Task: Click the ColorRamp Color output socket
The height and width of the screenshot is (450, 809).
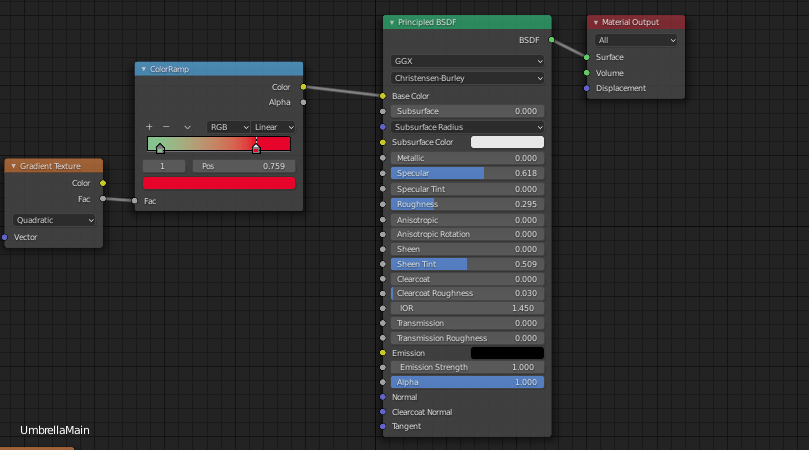Action: point(304,87)
